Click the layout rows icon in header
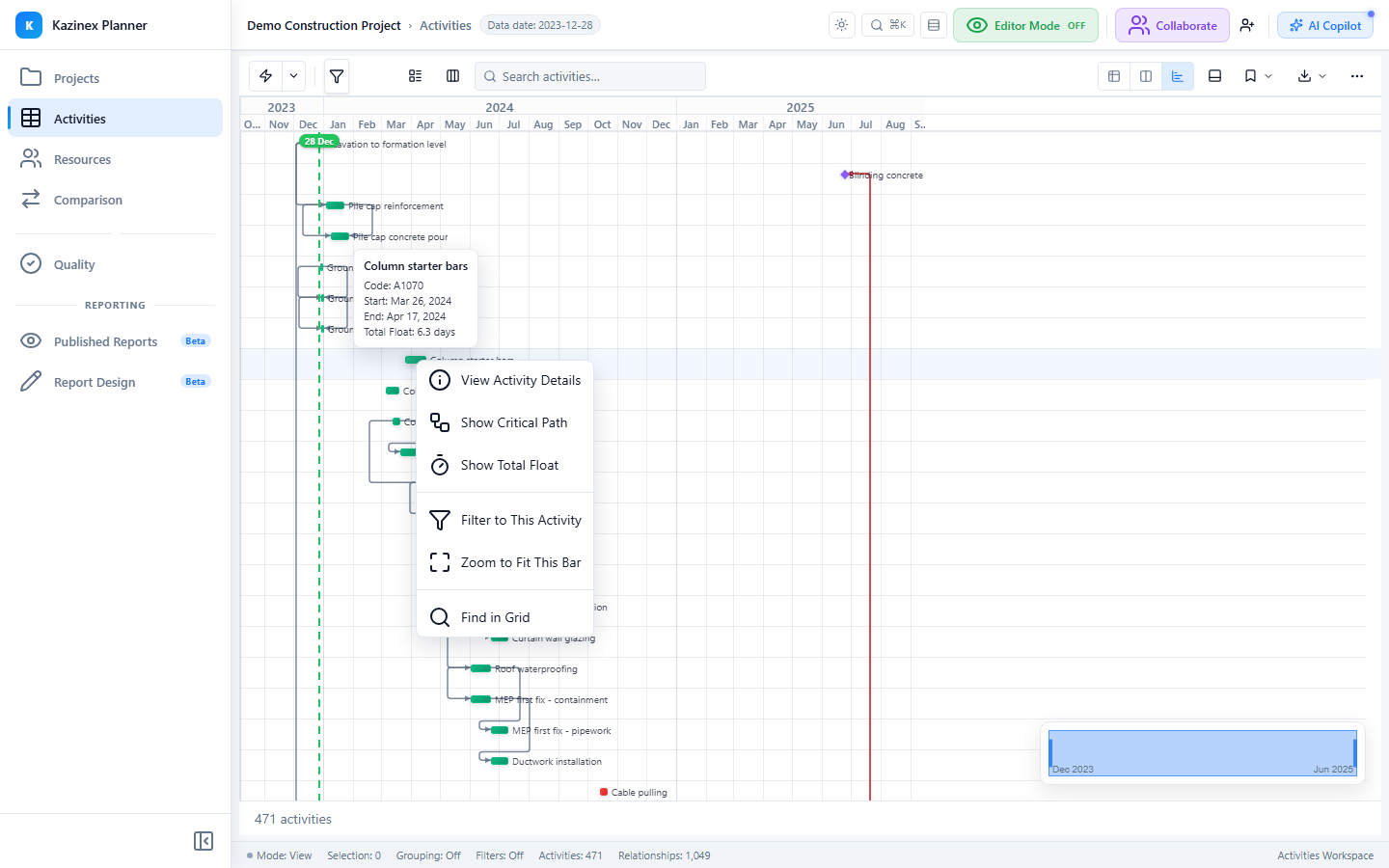The width and height of the screenshot is (1389, 868). [934, 25]
